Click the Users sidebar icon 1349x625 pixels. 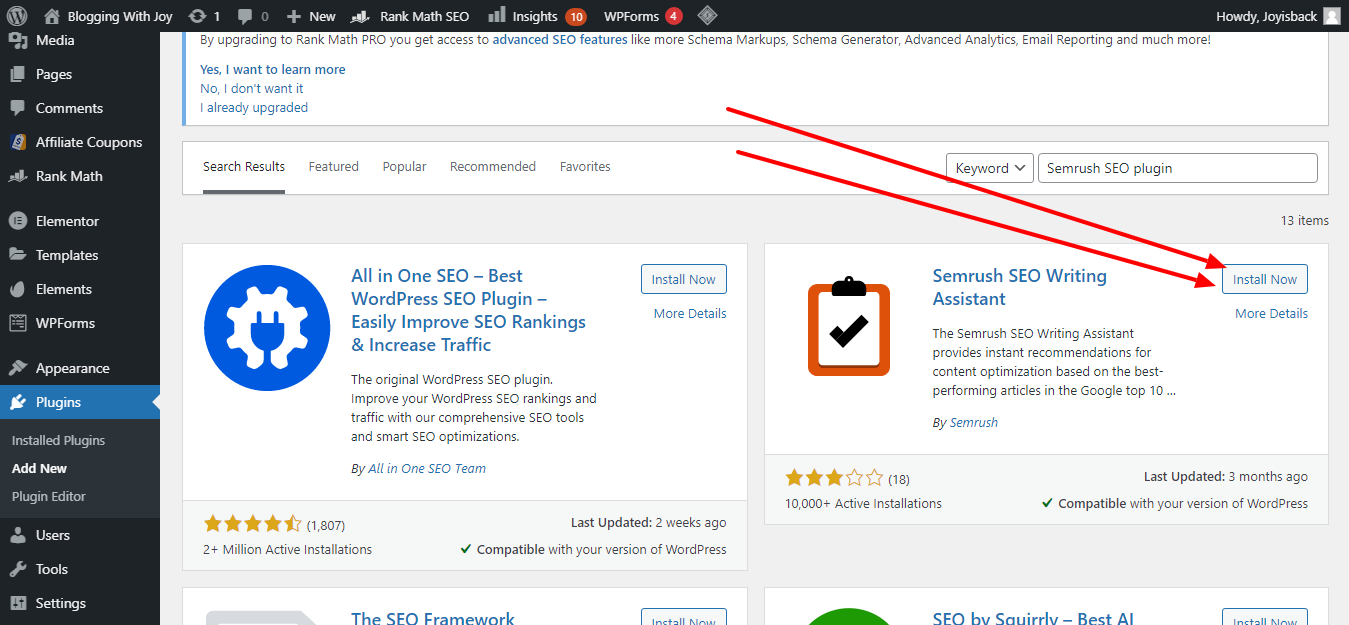pos(17,535)
